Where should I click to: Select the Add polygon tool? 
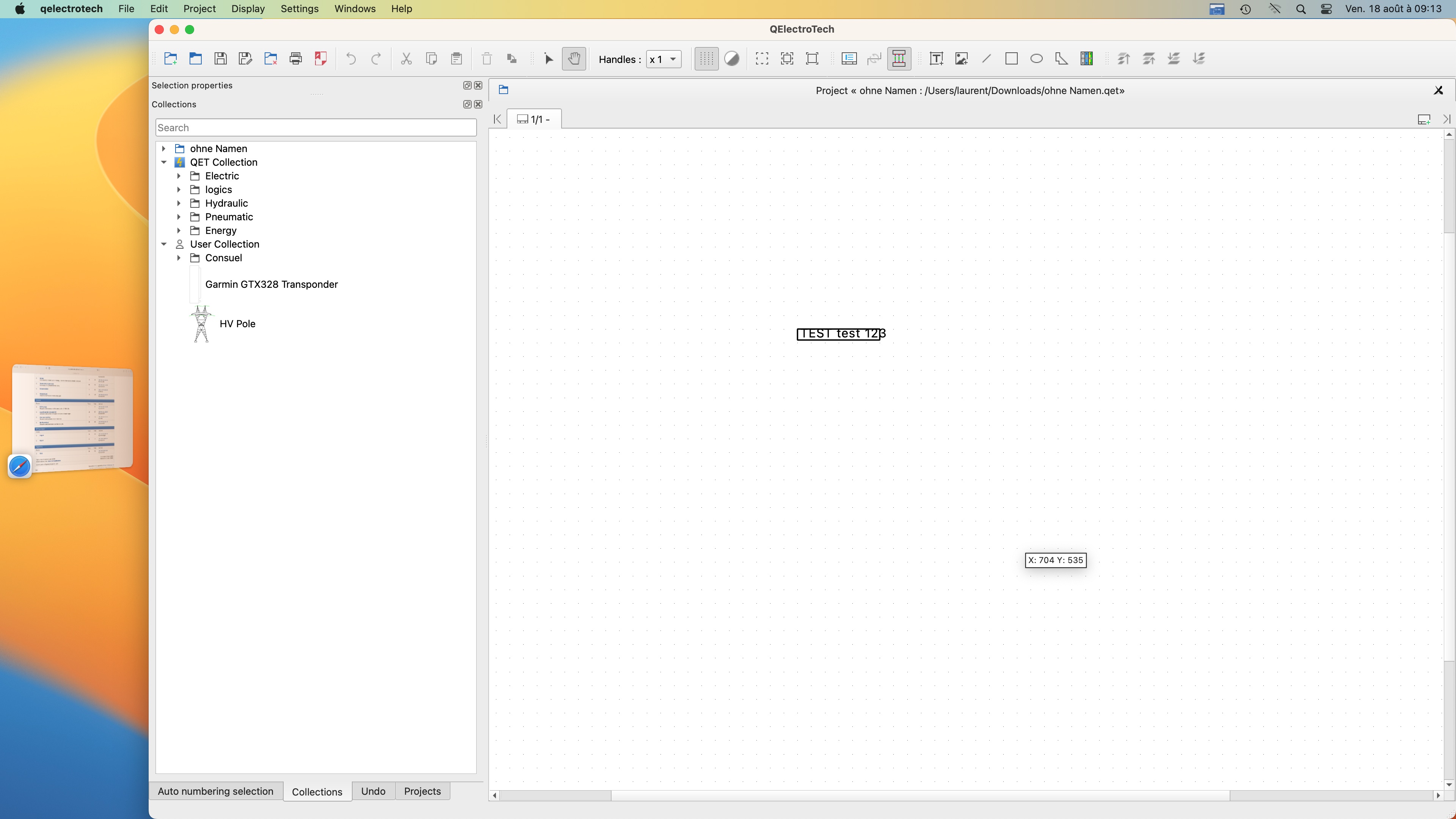point(1061,59)
